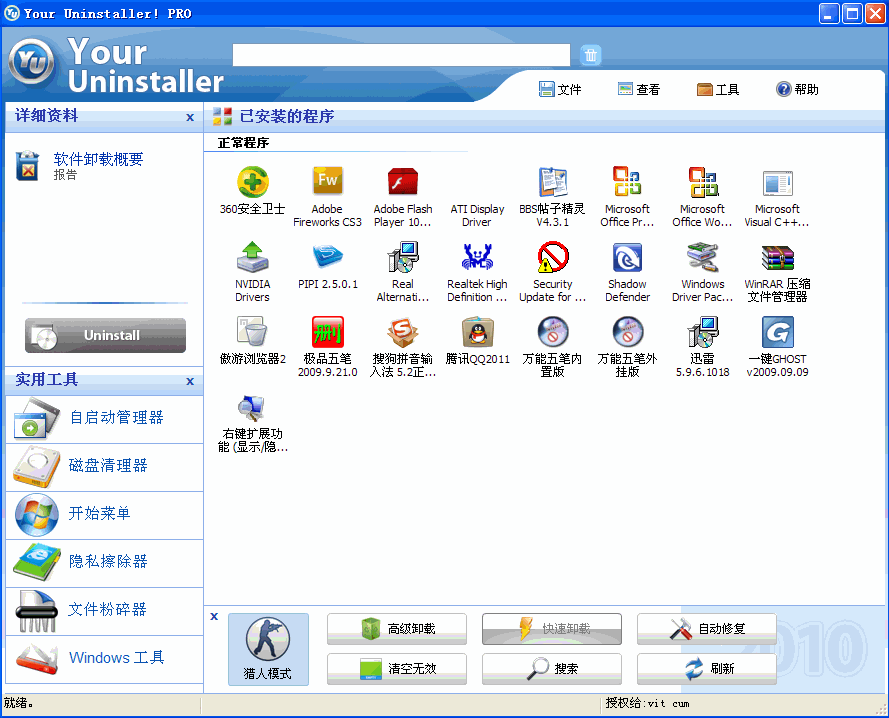889x718 pixels.
Task: Select the Microsoft Office Pr... icon
Action: 627,181
